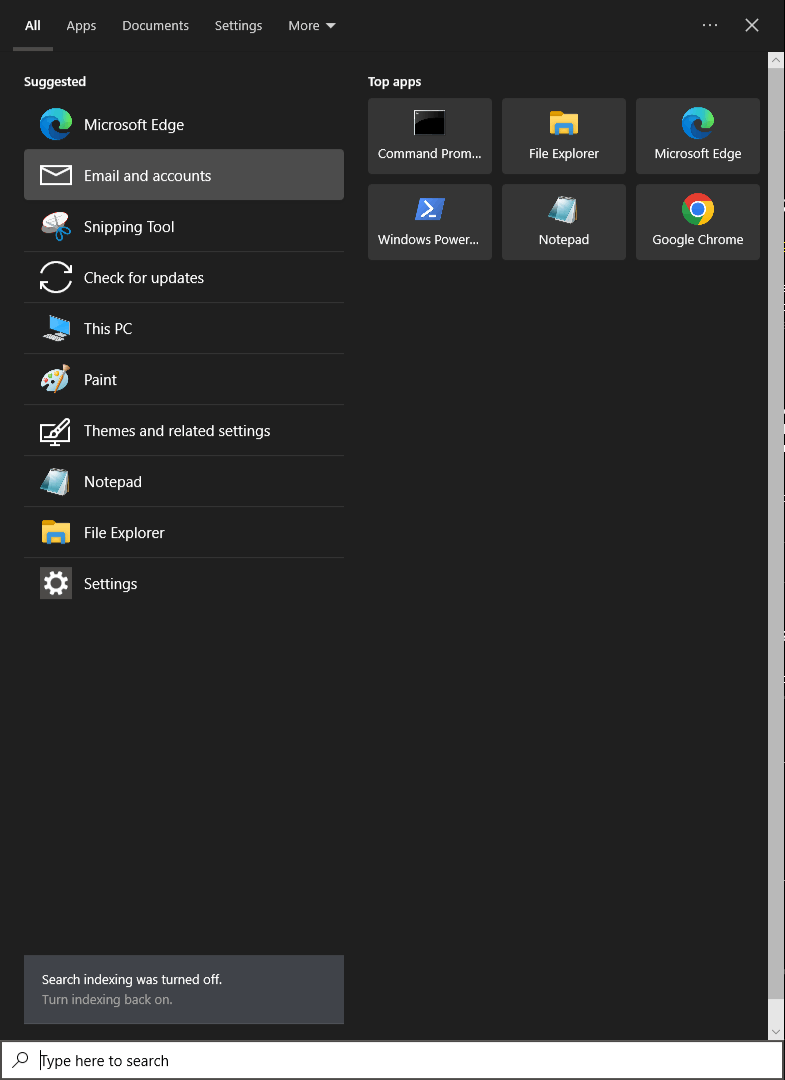Launch Snipping Tool via its scissors icon
Viewport: 785px width, 1080px height.
coord(56,227)
